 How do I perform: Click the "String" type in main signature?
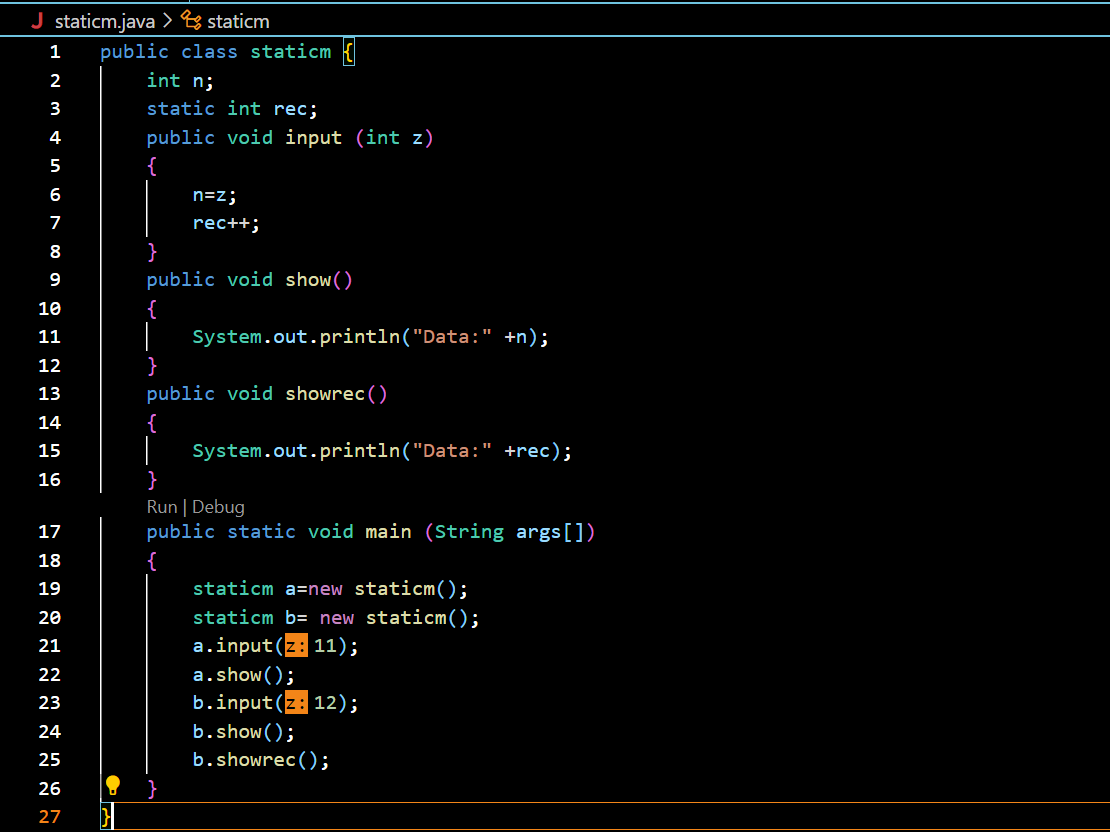[x=469, y=532]
